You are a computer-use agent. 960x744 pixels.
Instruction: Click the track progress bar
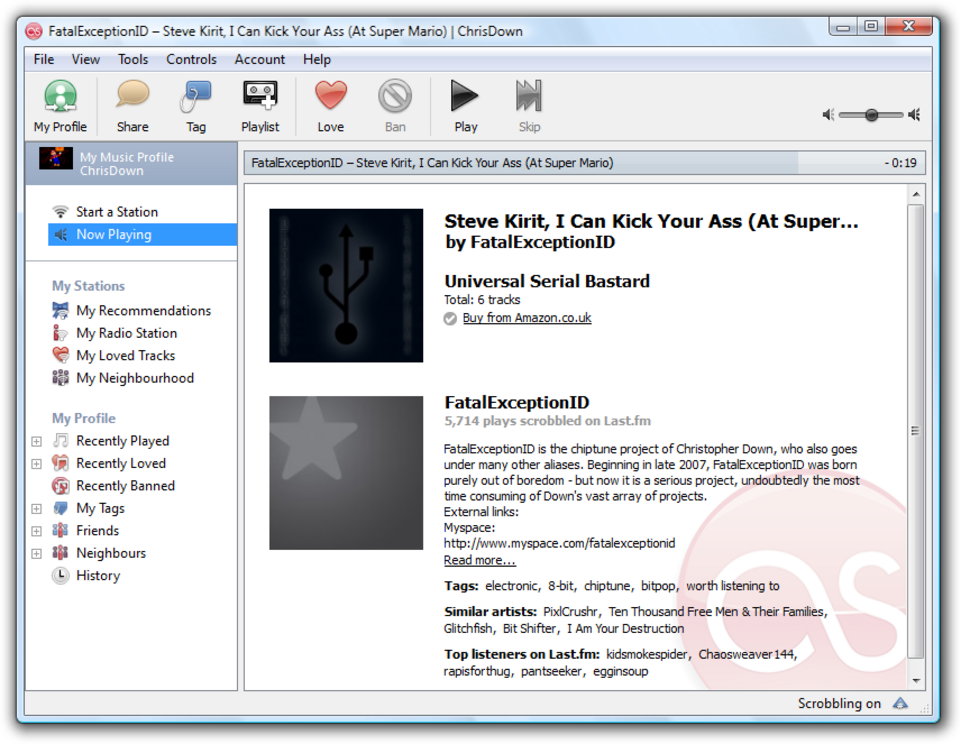[585, 163]
